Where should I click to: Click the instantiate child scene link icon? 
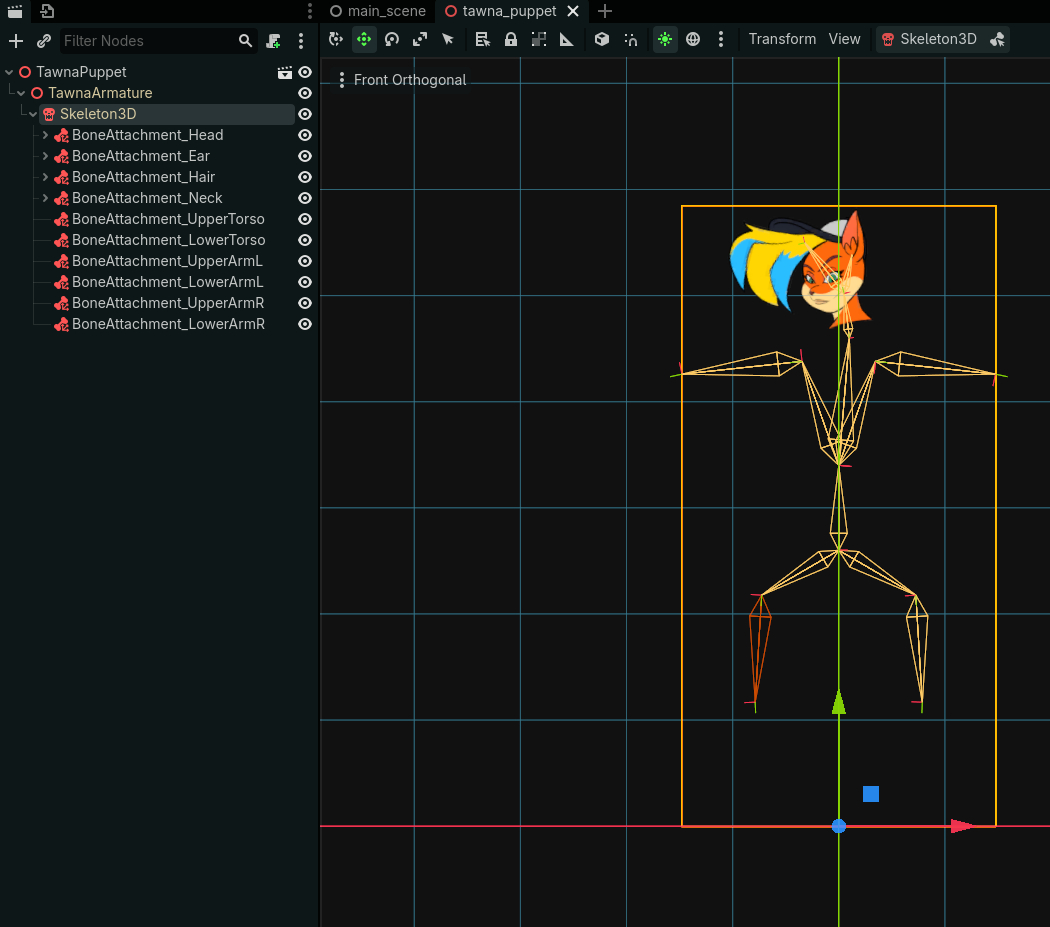coord(44,41)
